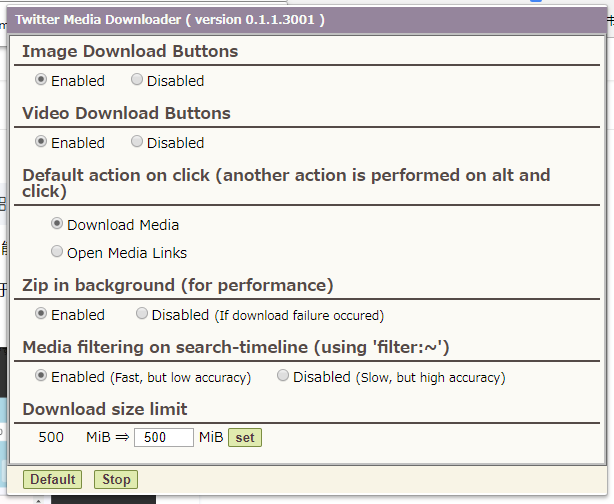Click the download size limit MiB field
614x504 pixels.
[163, 437]
